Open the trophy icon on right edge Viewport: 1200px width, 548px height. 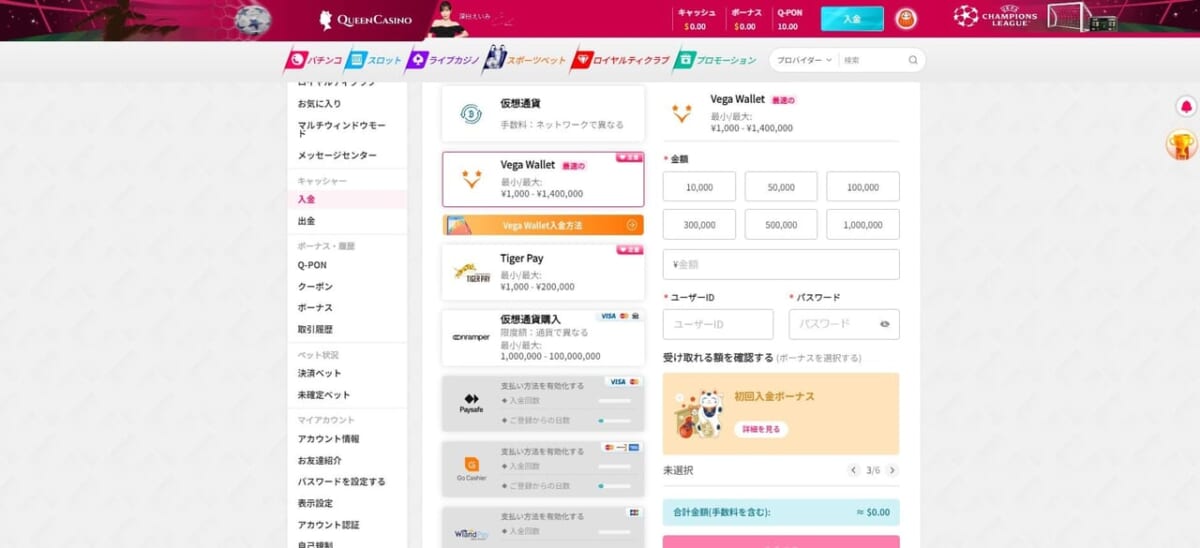1181,146
